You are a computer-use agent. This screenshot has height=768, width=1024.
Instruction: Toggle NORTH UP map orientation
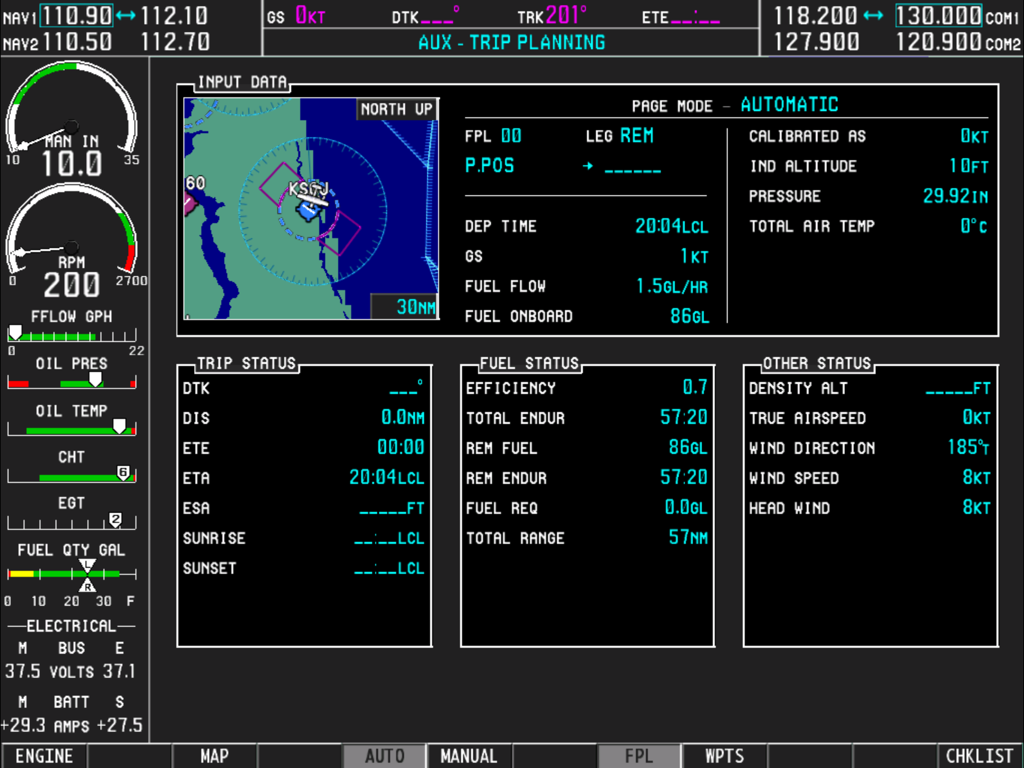[x=396, y=107]
